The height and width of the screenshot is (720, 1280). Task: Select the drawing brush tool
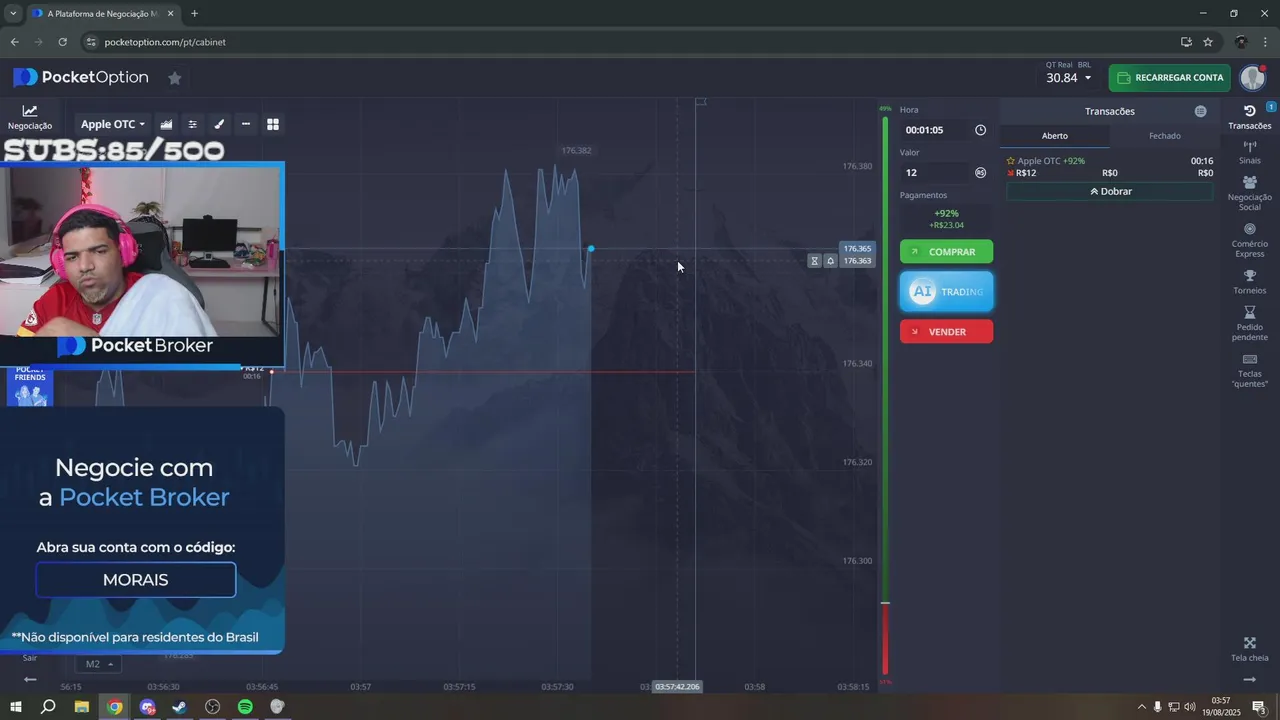tap(219, 124)
